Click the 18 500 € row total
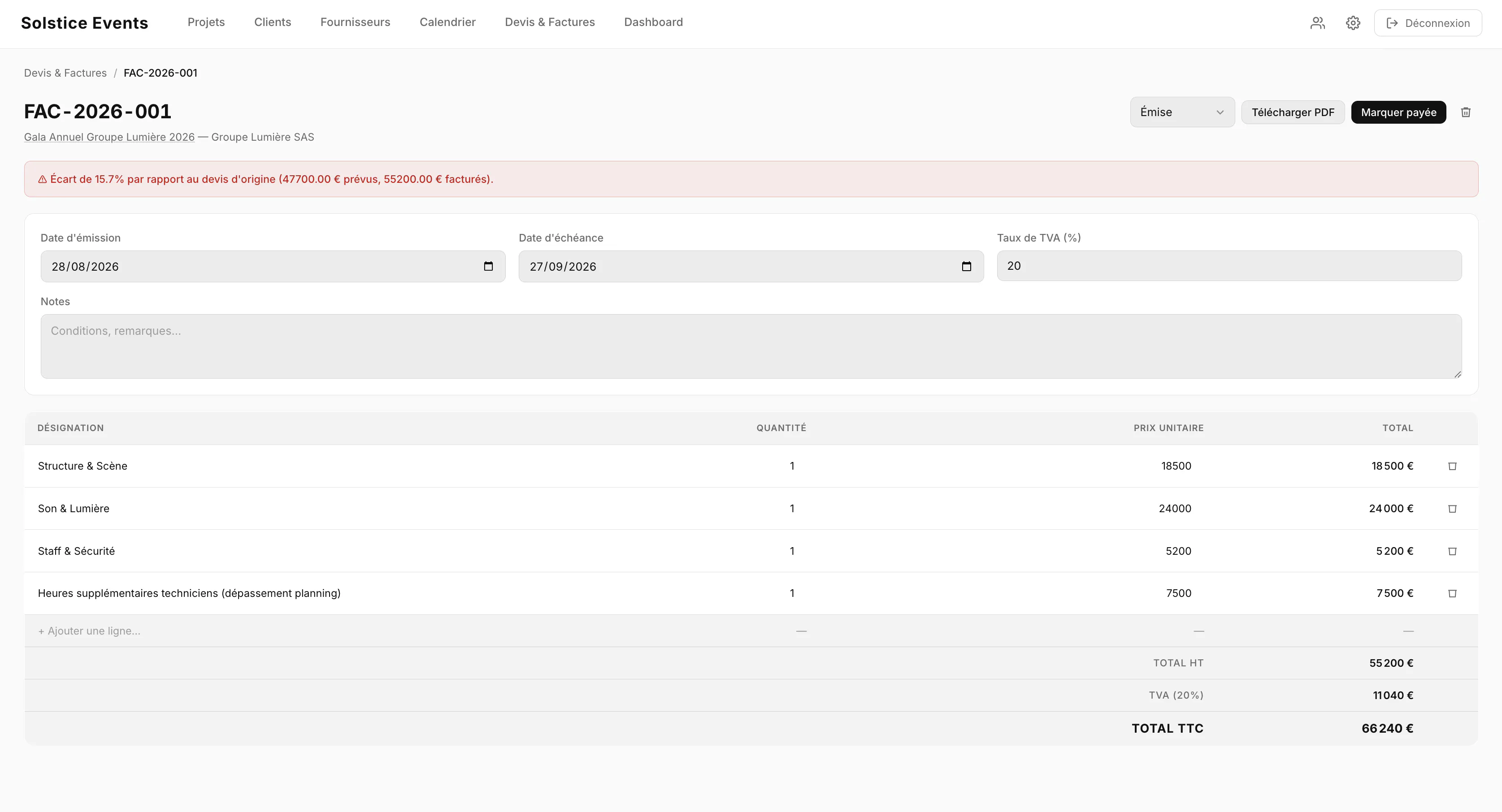 click(x=1392, y=466)
